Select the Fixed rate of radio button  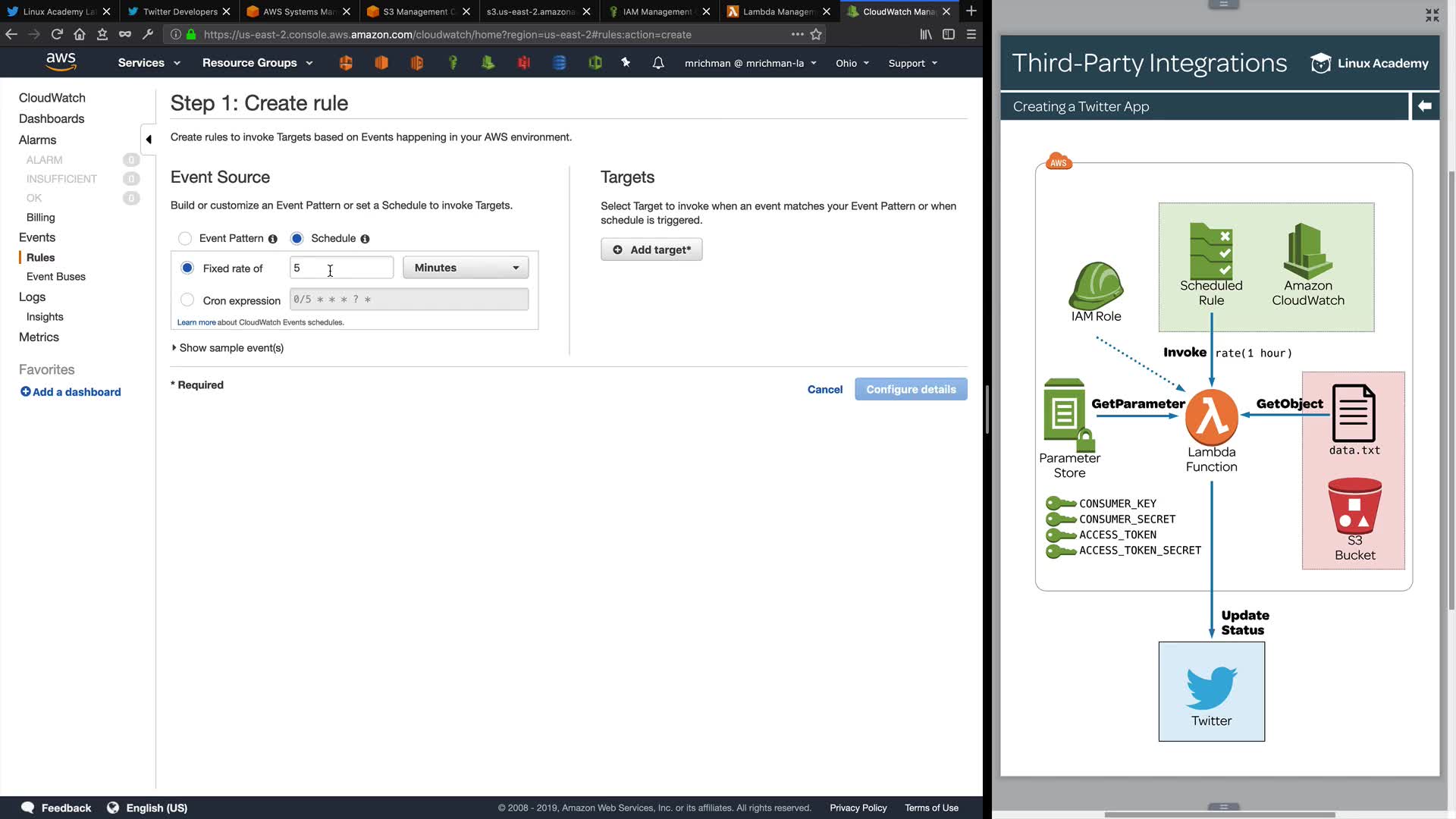187,268
